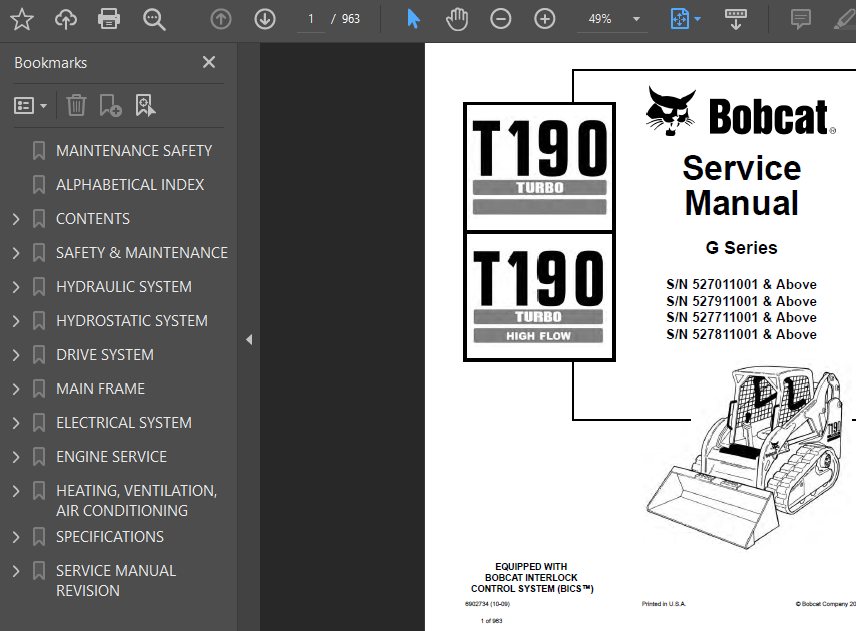Jump to HYDROSTATIC SYSTEM section

coord(132,321)
